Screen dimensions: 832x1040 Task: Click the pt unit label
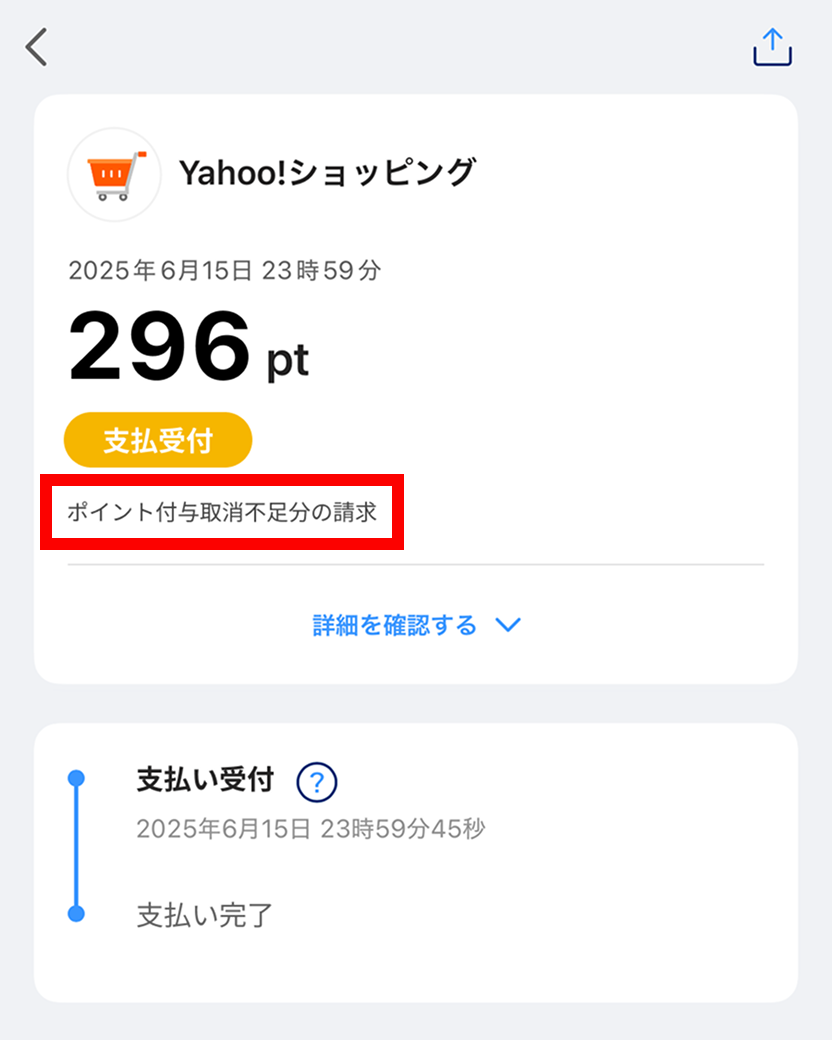tap(287, 361)
